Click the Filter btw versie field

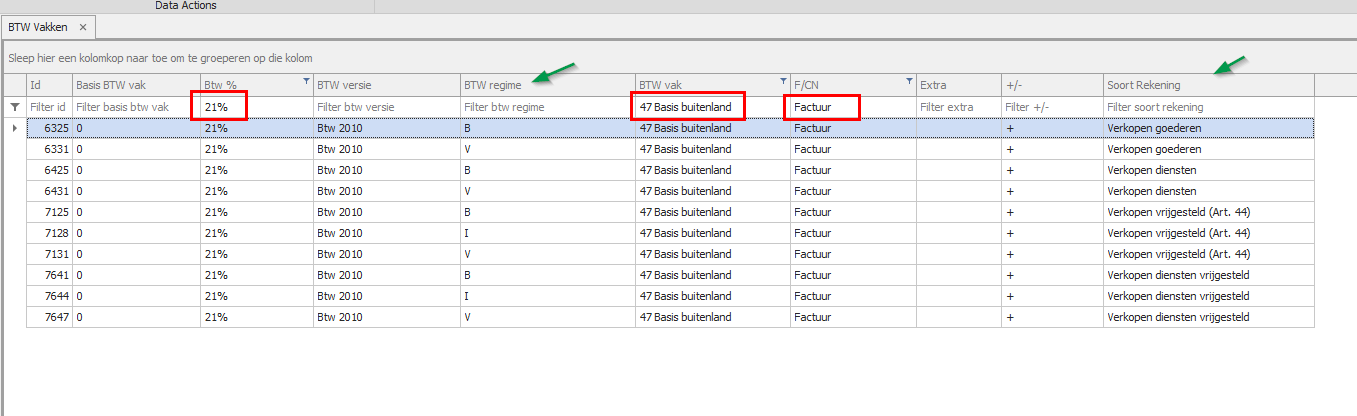(x=385, y=107)
